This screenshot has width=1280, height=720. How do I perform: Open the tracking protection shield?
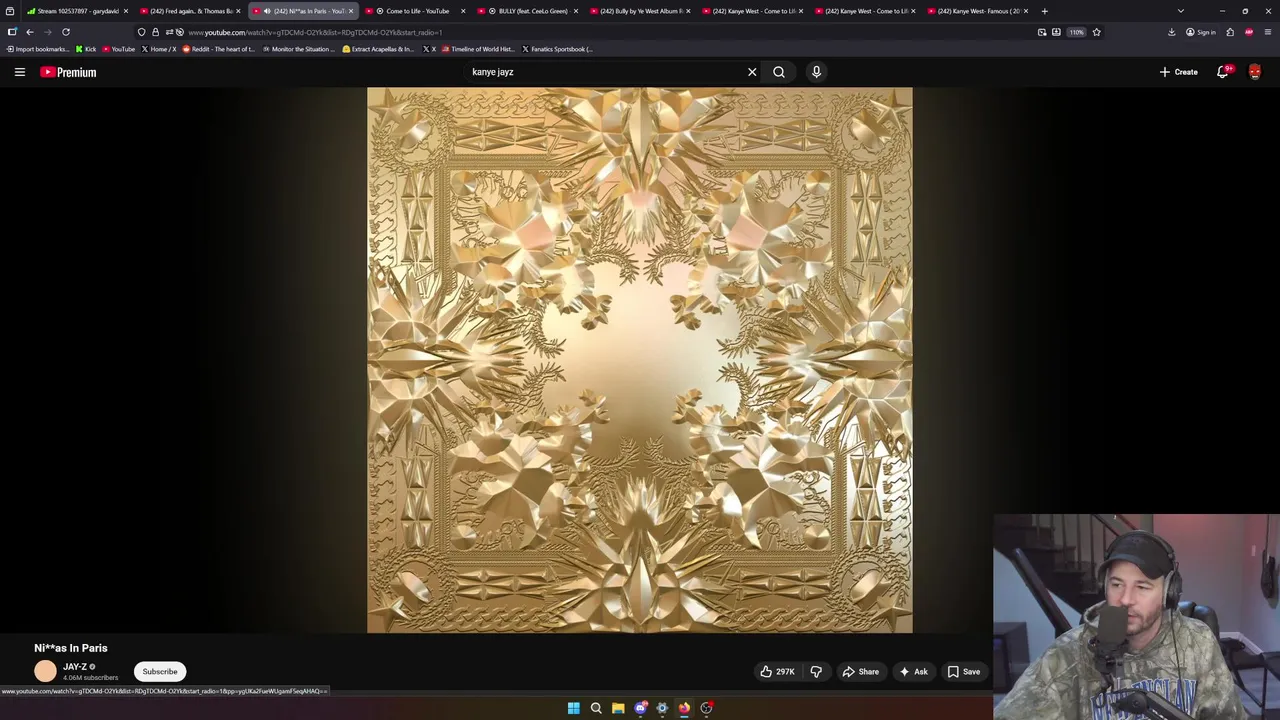(x=141, y=32)
